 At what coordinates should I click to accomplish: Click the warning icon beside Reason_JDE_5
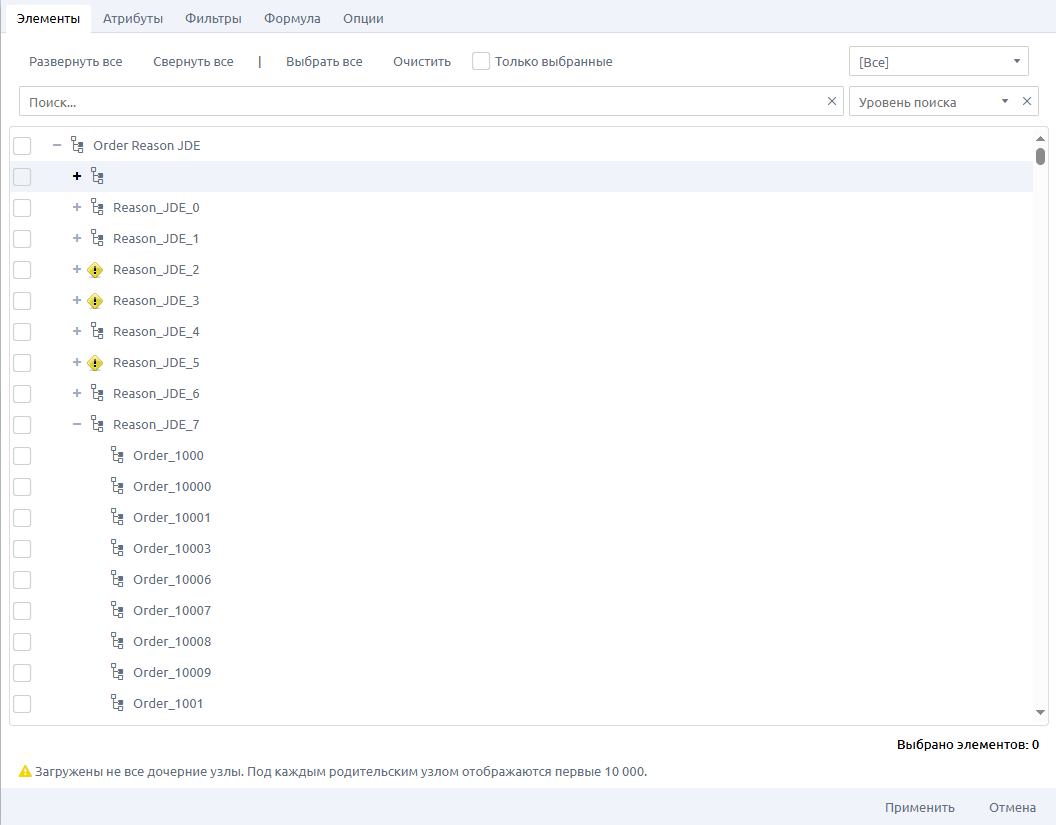96,363
